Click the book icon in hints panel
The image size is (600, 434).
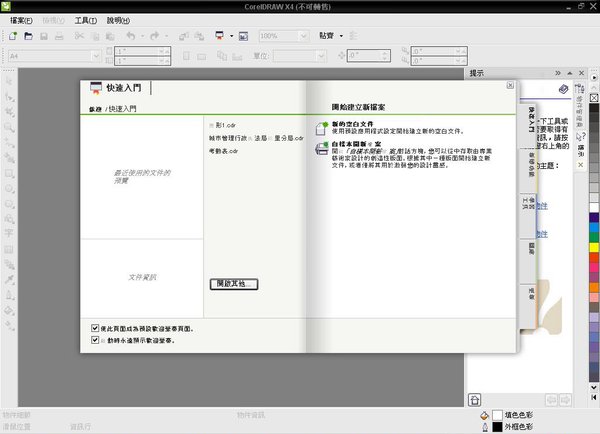click(x=563, y=90)
